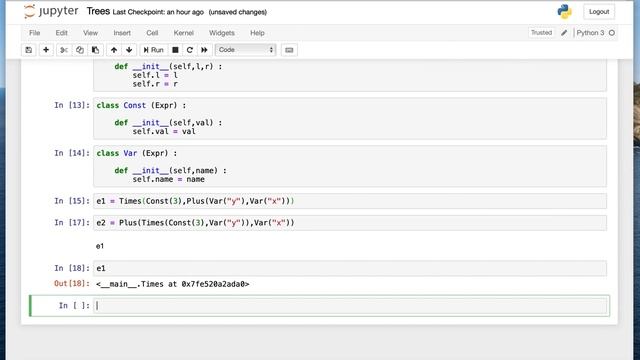Screen dimensions: 640x360
Task: Restart the kernel
Action: click(x=190, y=50)
